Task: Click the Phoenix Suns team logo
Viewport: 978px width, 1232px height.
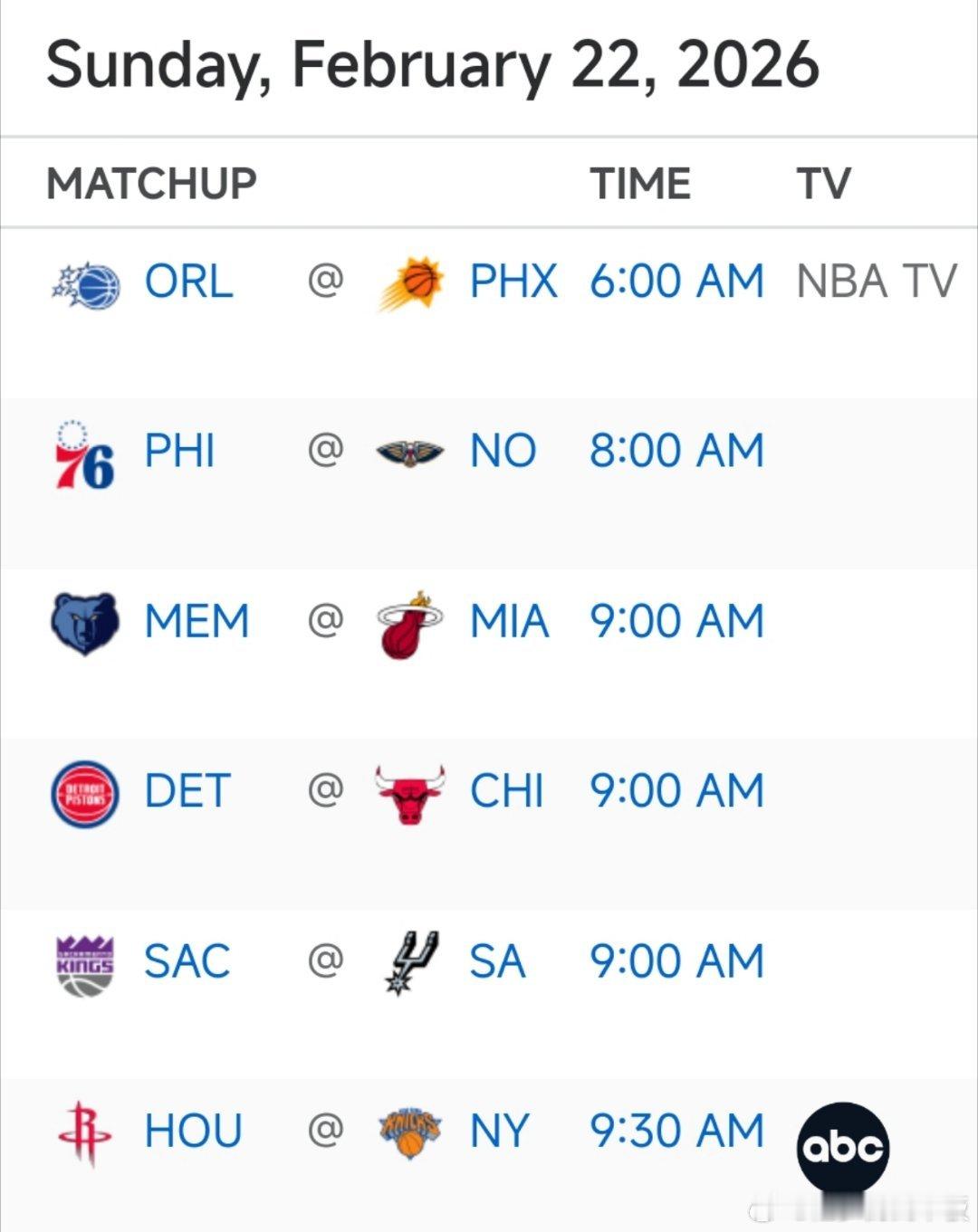Action: (410, 283)
